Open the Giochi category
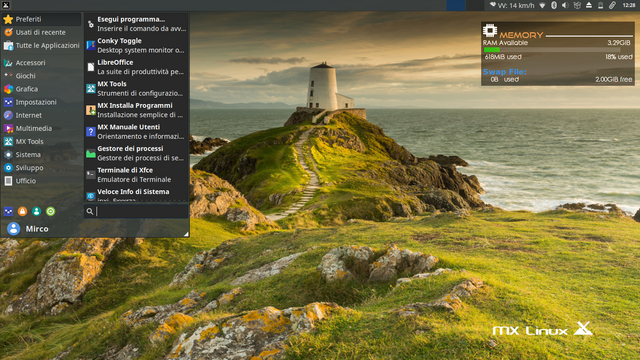The width and height of the screenshot is (640, 360). pos(41,76)
